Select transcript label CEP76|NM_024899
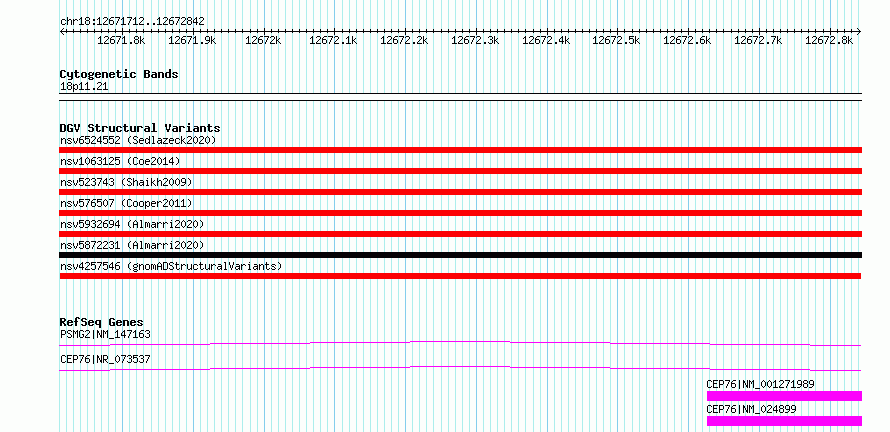This screenshot has height=432, width=890. pos(752,409)
